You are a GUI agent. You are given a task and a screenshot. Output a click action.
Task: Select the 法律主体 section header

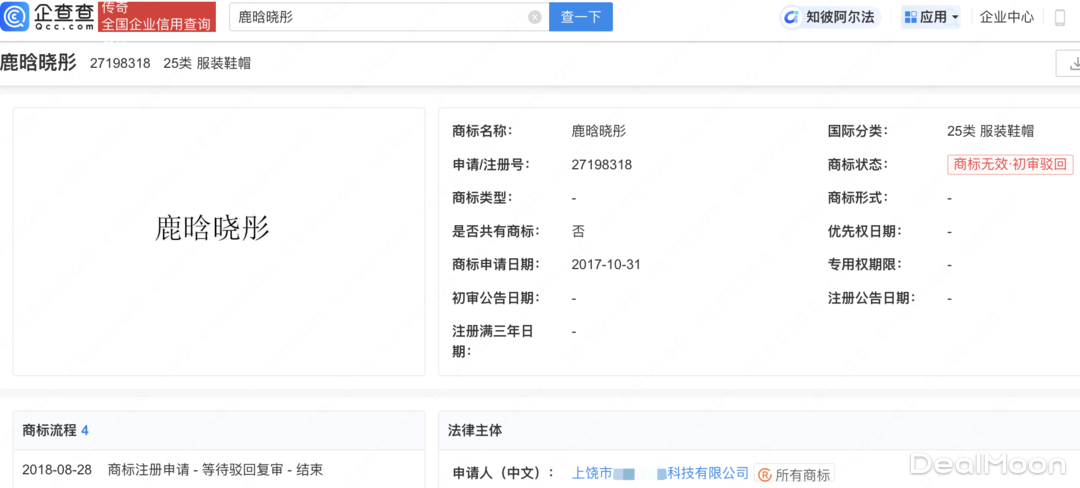click(x=475, y=430)
